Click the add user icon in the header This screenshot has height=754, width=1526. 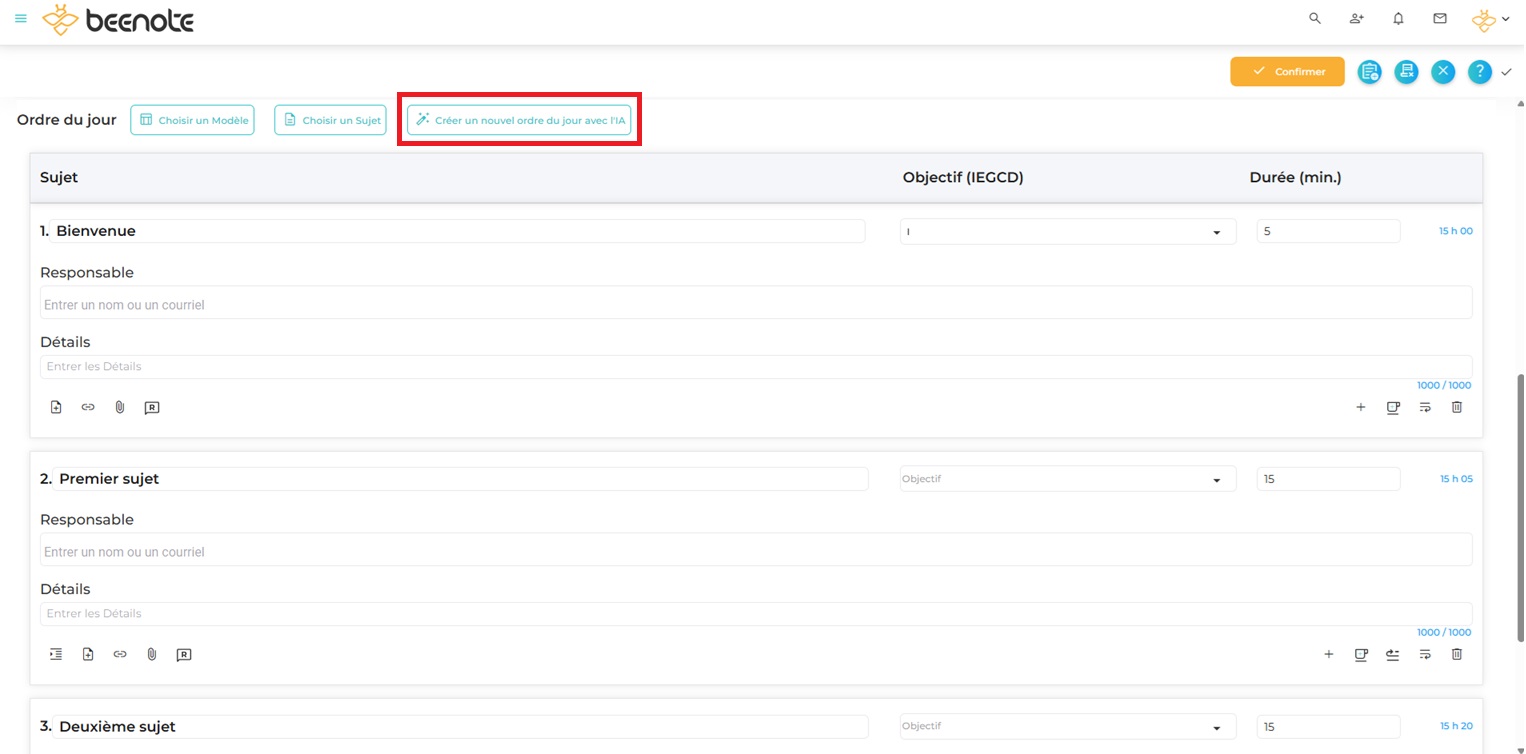[x=1356, y=19]
